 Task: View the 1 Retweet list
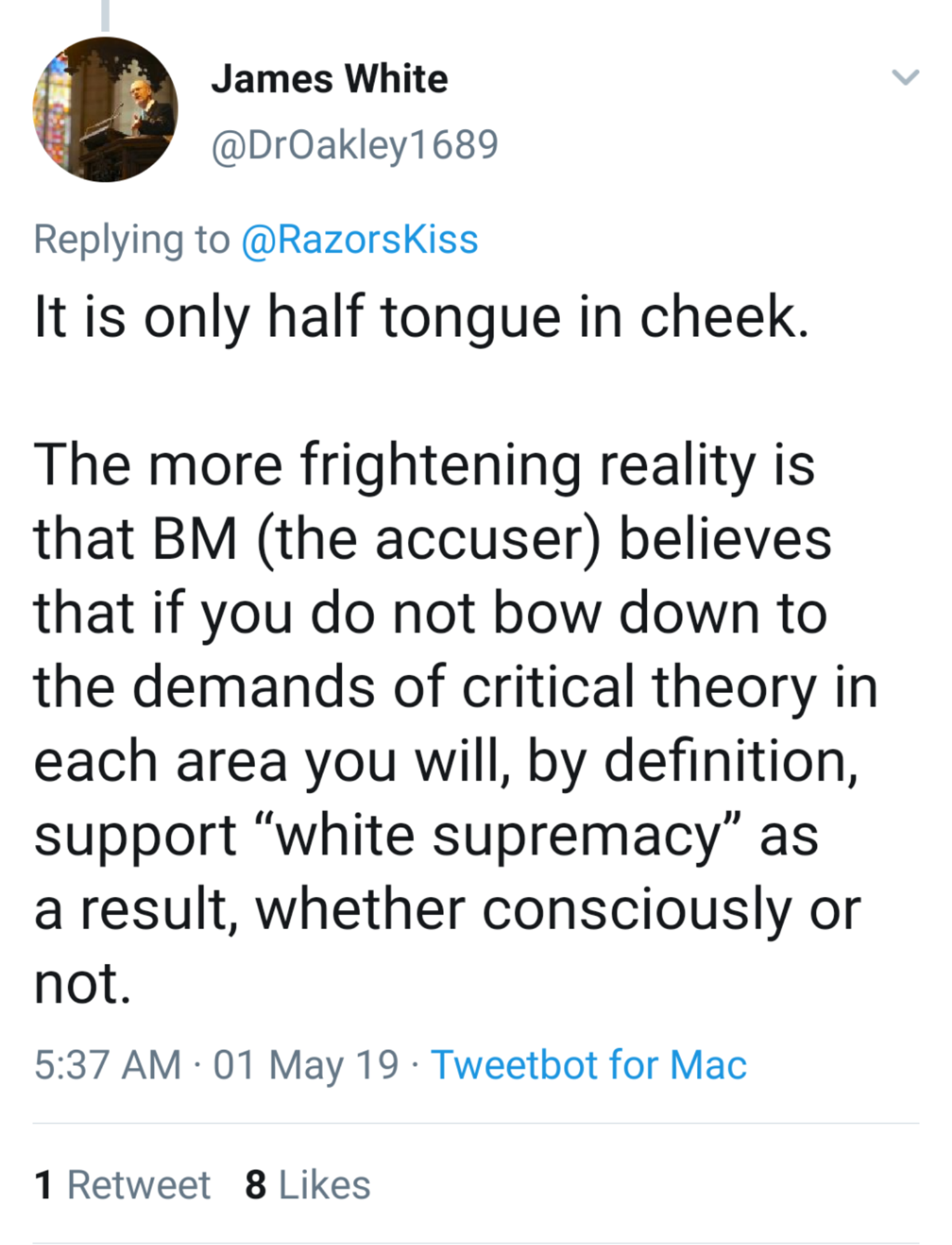pos(122,1185)
